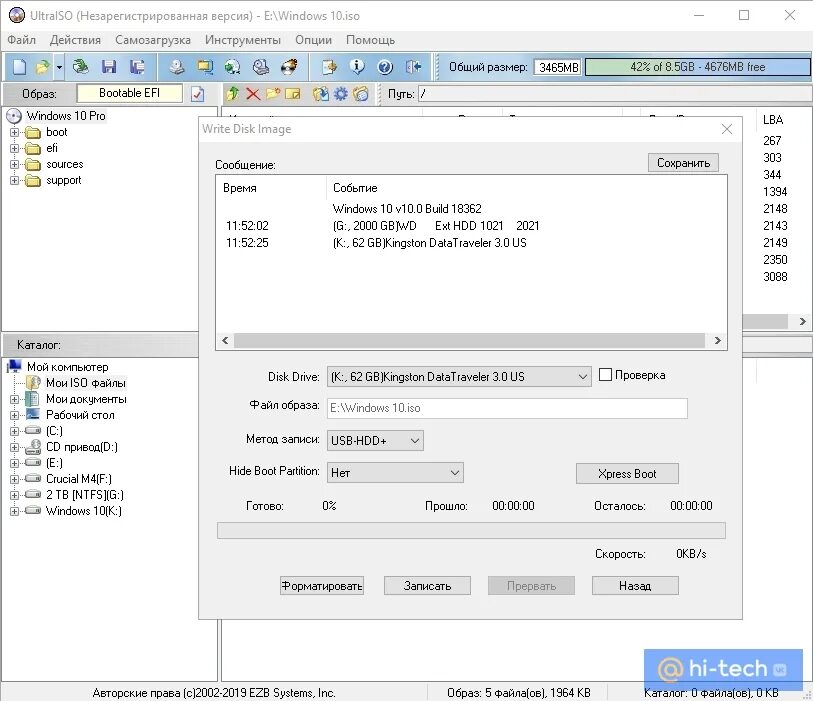
Task: Click the write progress bar
Action: [471, 530]
